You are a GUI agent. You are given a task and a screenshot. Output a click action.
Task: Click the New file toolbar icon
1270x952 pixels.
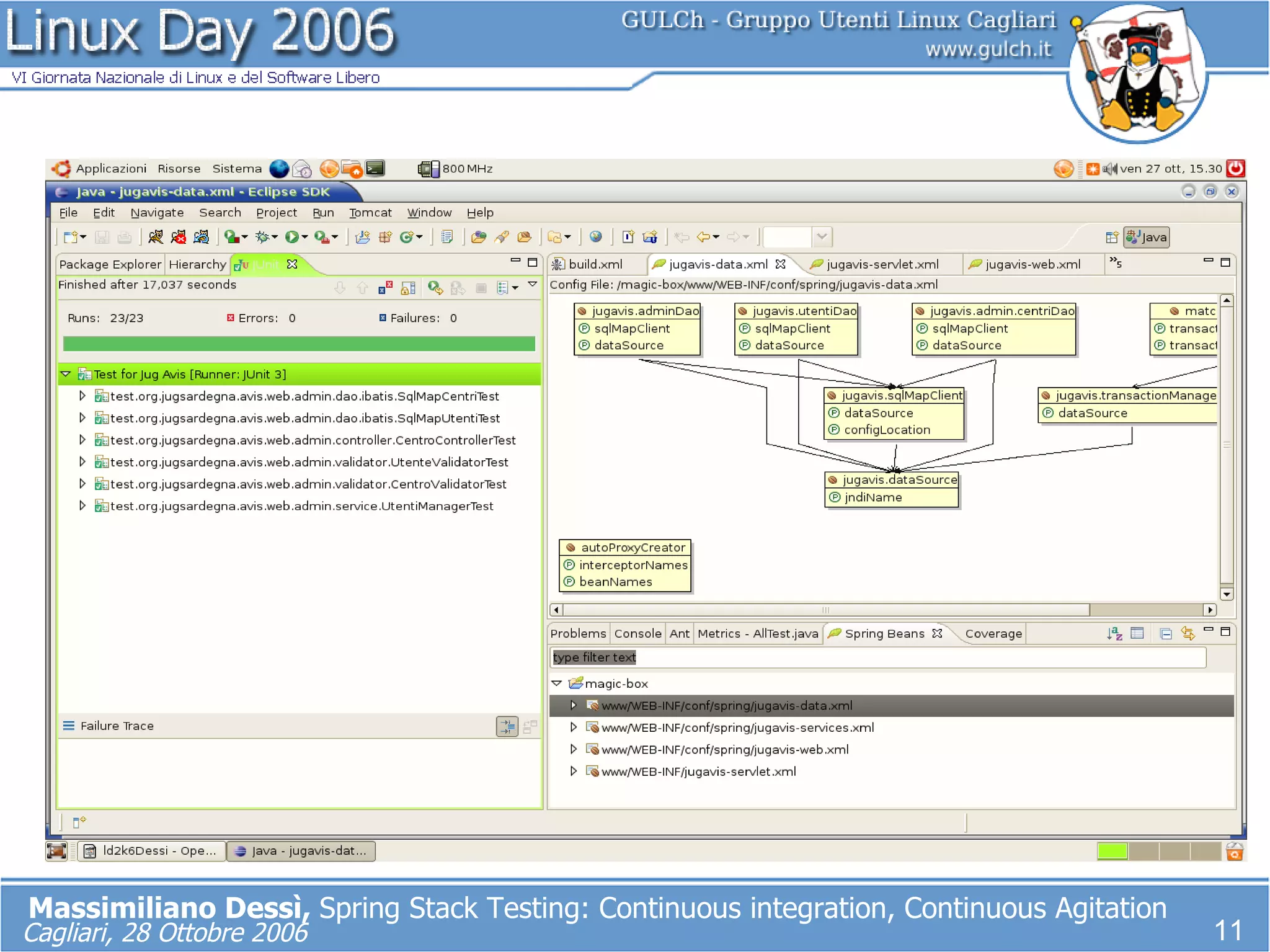click(70, 237)
